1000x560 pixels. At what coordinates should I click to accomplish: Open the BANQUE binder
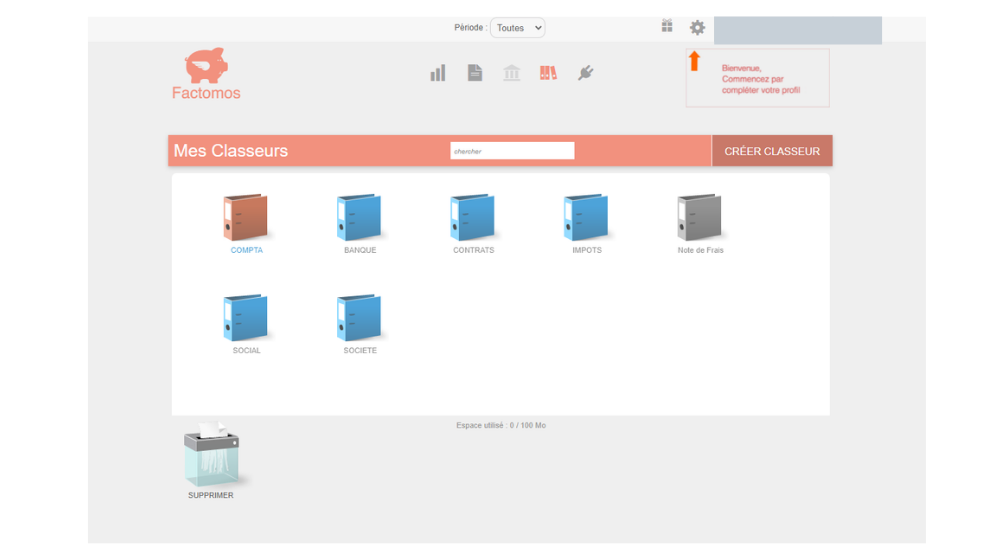(359, 217)
